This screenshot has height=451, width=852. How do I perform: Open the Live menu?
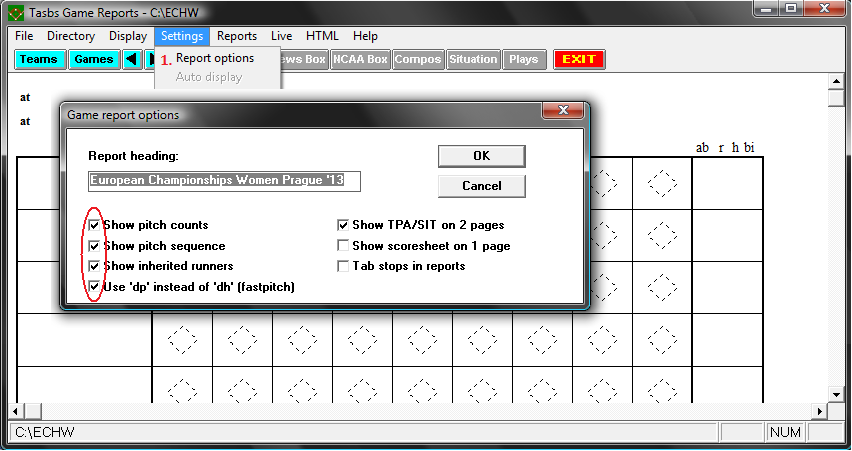pyautogui.click(x=281, y=36)
